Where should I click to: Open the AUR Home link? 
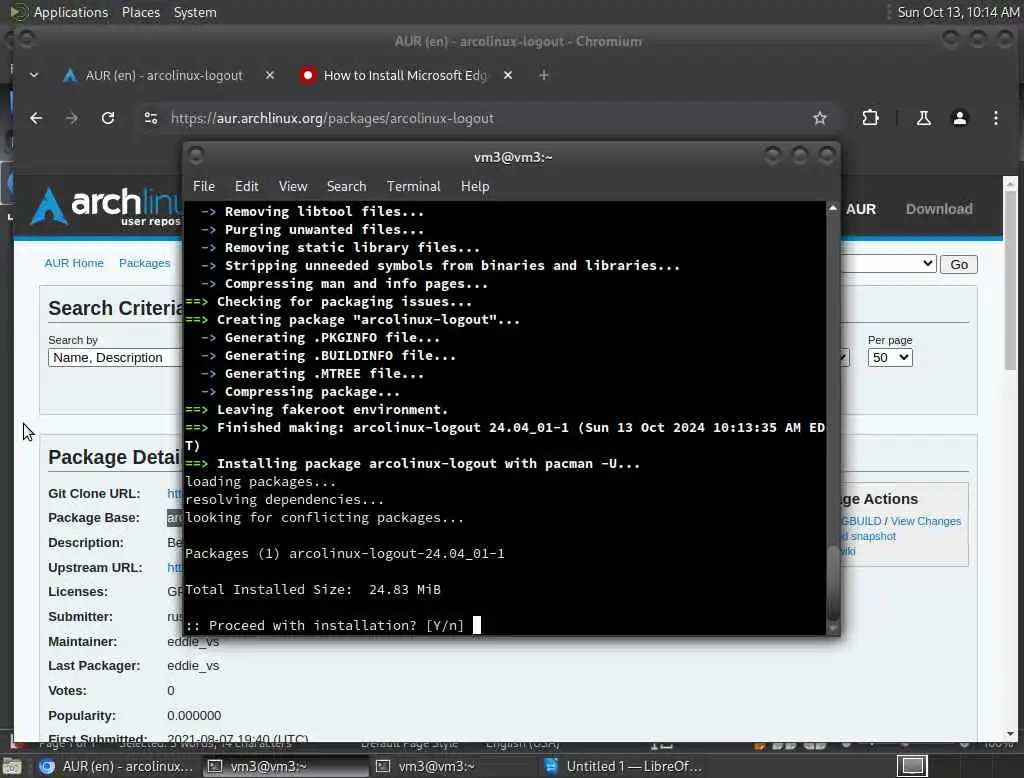74,263
